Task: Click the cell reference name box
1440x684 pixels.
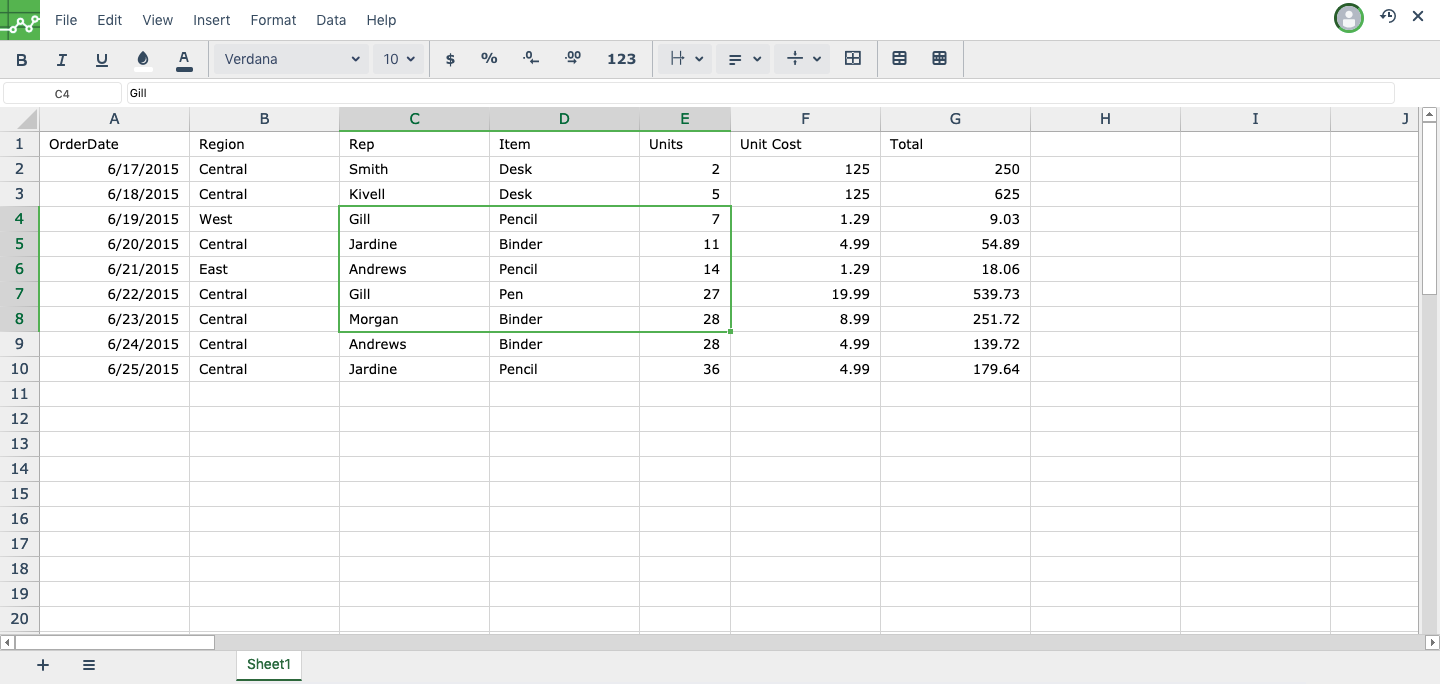Action: click(x=62, y=93)
